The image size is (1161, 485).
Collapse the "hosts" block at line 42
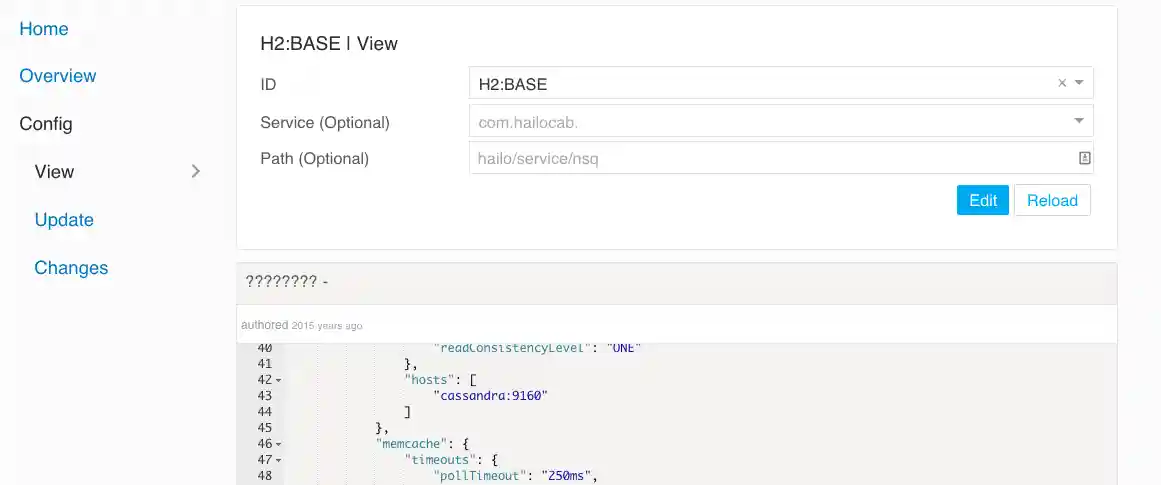[278, 380]
